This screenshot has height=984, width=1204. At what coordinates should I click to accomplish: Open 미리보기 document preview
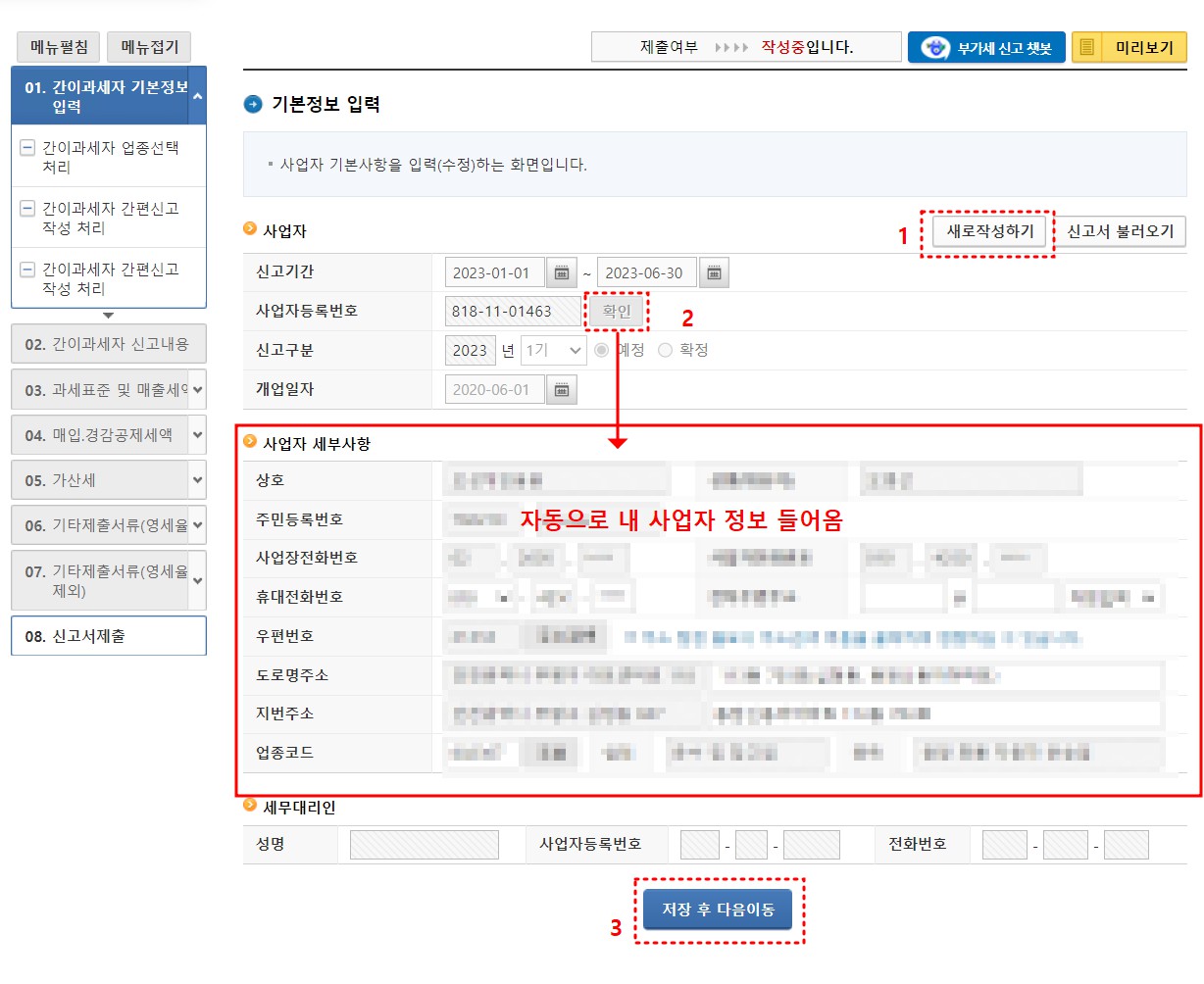point(1140,46)
